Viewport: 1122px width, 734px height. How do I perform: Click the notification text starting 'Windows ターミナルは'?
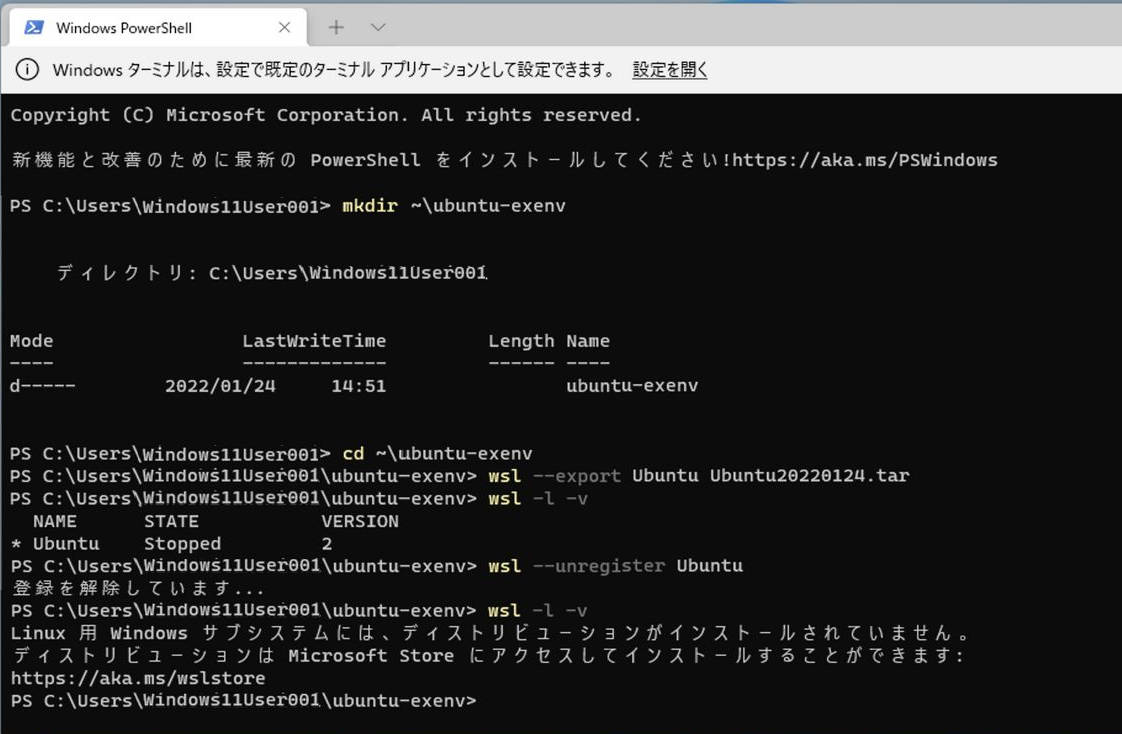pos(333,69)
